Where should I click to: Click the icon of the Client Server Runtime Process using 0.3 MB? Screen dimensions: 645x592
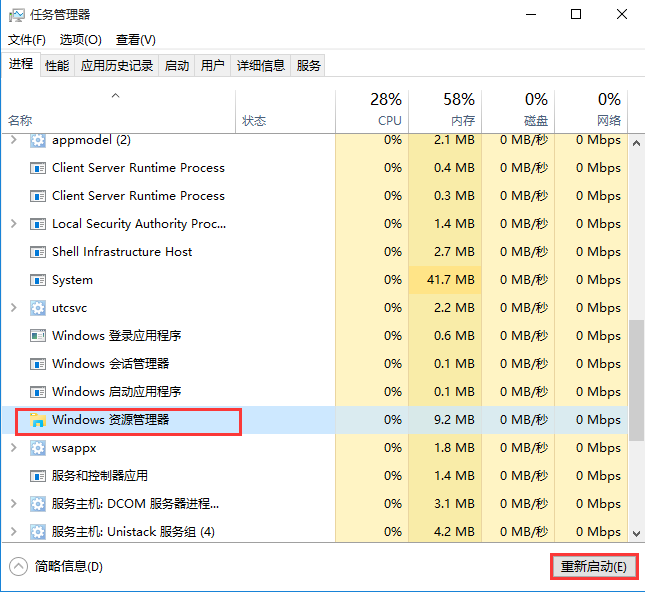tap(38, 196)
